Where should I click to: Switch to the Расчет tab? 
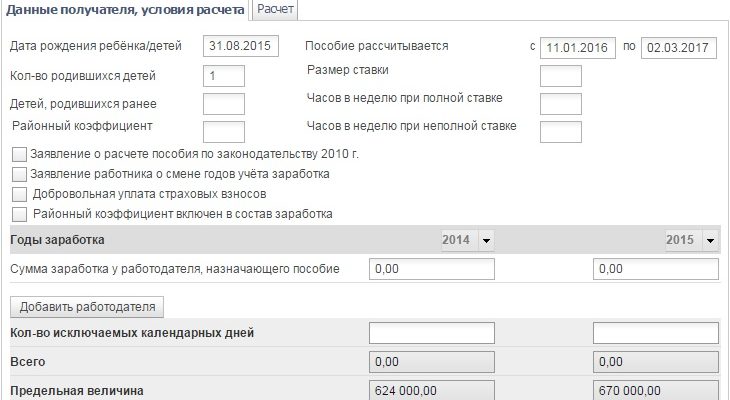click(274, 9)
